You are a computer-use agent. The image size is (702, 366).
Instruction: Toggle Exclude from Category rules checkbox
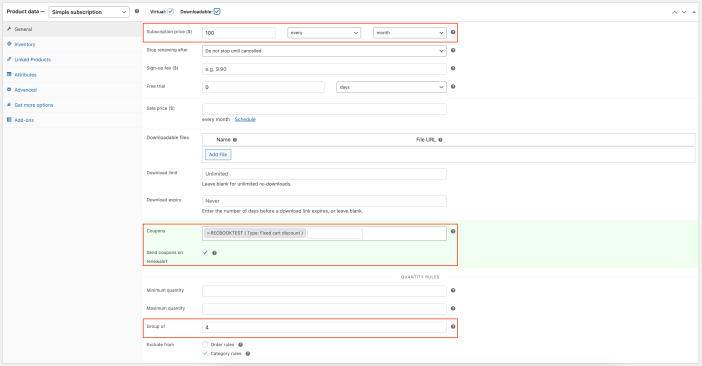pyautogui.click(x=205, y=353)
